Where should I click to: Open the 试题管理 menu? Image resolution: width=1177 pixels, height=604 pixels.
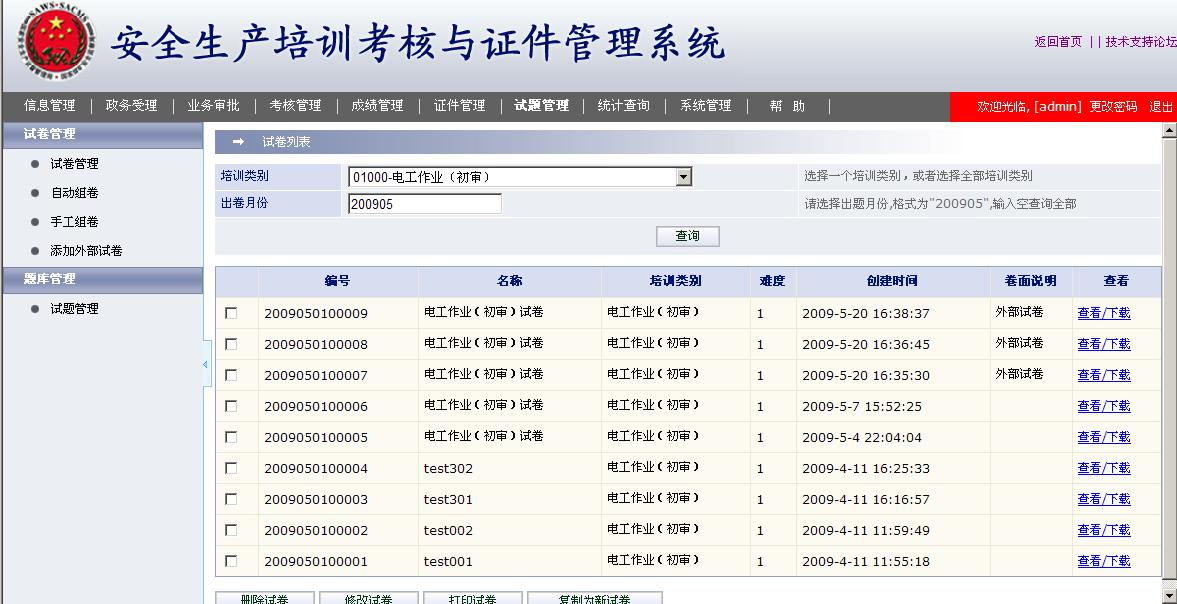pos(541,106)
